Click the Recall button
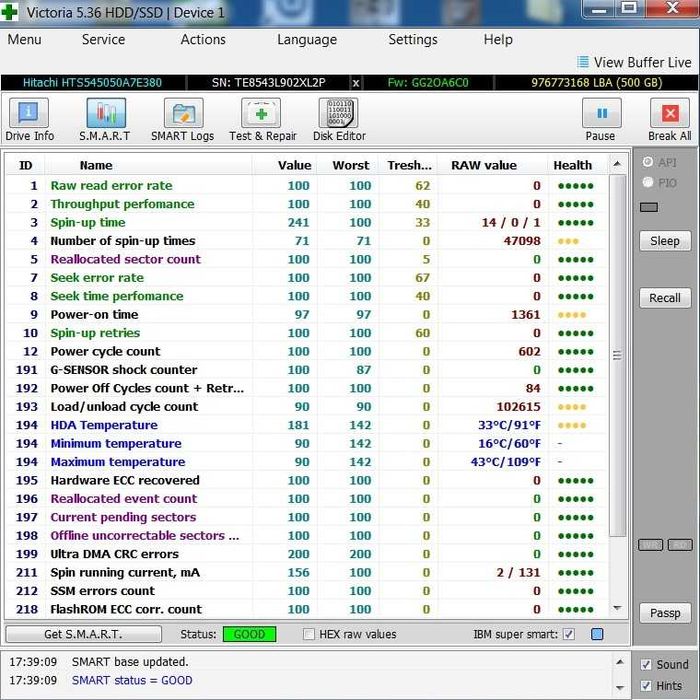 point(665,298)
